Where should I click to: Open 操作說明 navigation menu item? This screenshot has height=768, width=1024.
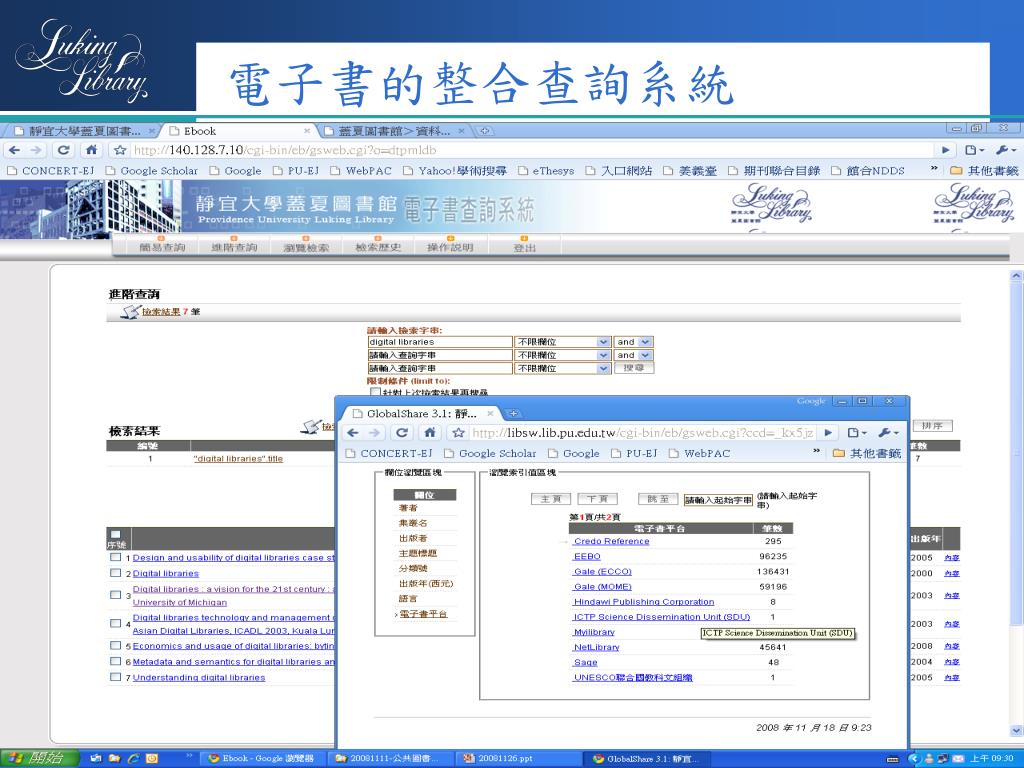449,248
